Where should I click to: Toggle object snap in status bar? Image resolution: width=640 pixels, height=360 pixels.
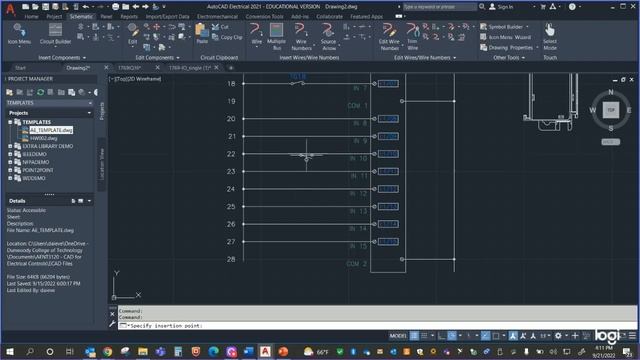coord(496,336)
